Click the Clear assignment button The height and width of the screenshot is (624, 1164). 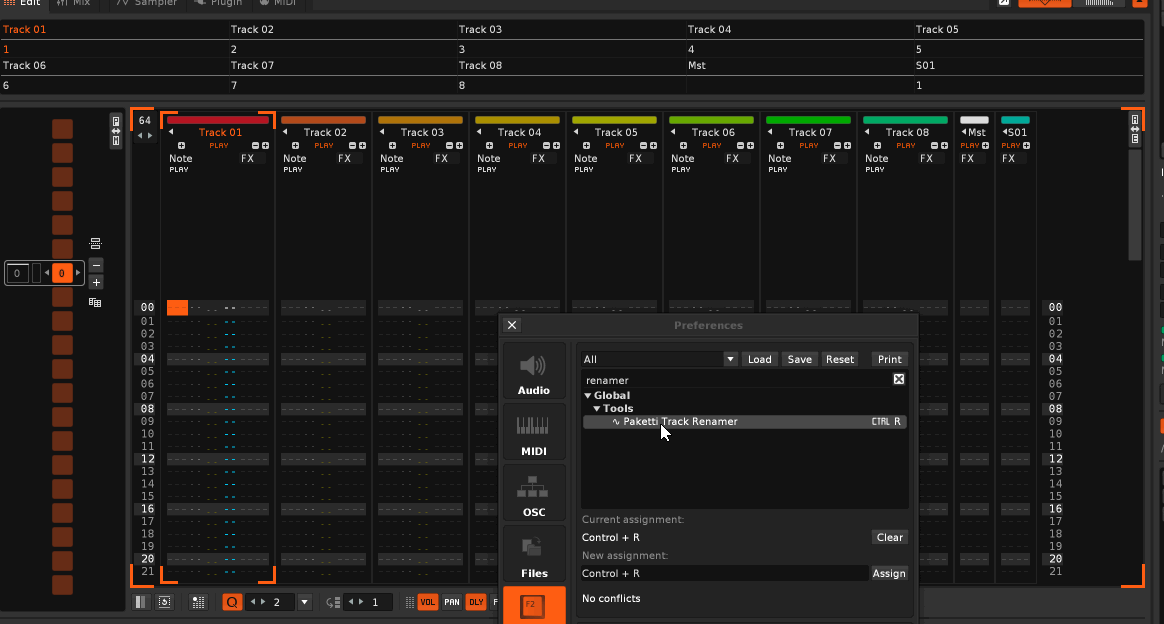(x=889, y=537)
